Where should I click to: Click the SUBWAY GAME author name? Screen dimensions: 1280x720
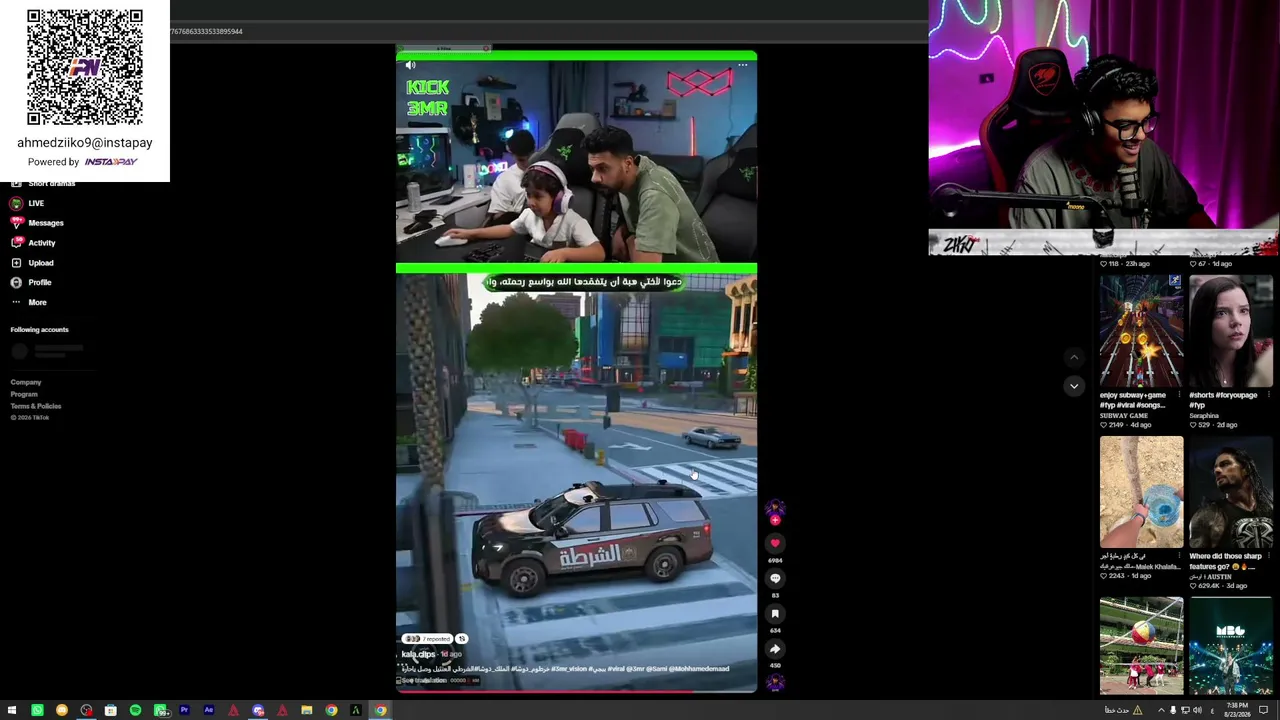[x=1123, y=415]
